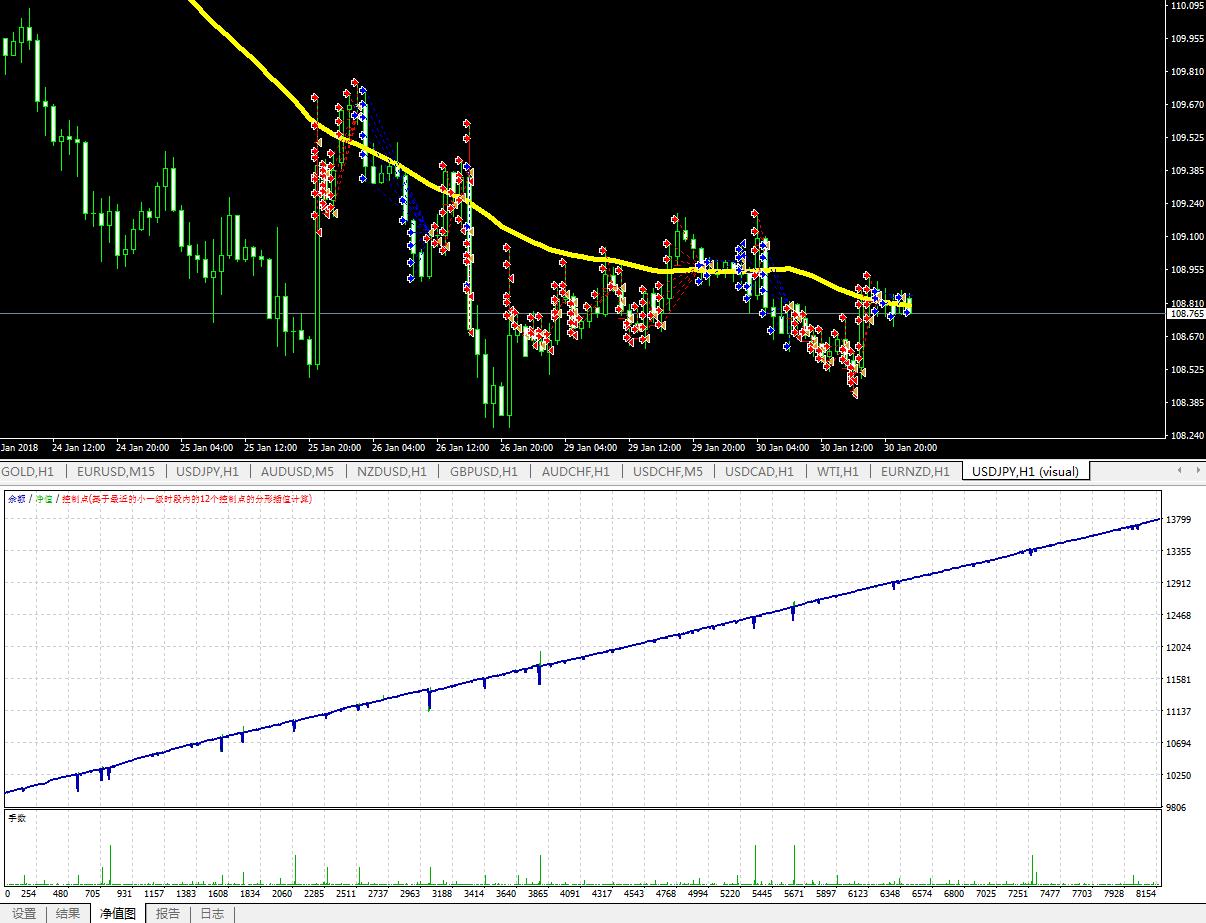This screenshot has height=923, width=1206.
Task: Open the EURNZD,H1 chart tab
Action: 915,471
